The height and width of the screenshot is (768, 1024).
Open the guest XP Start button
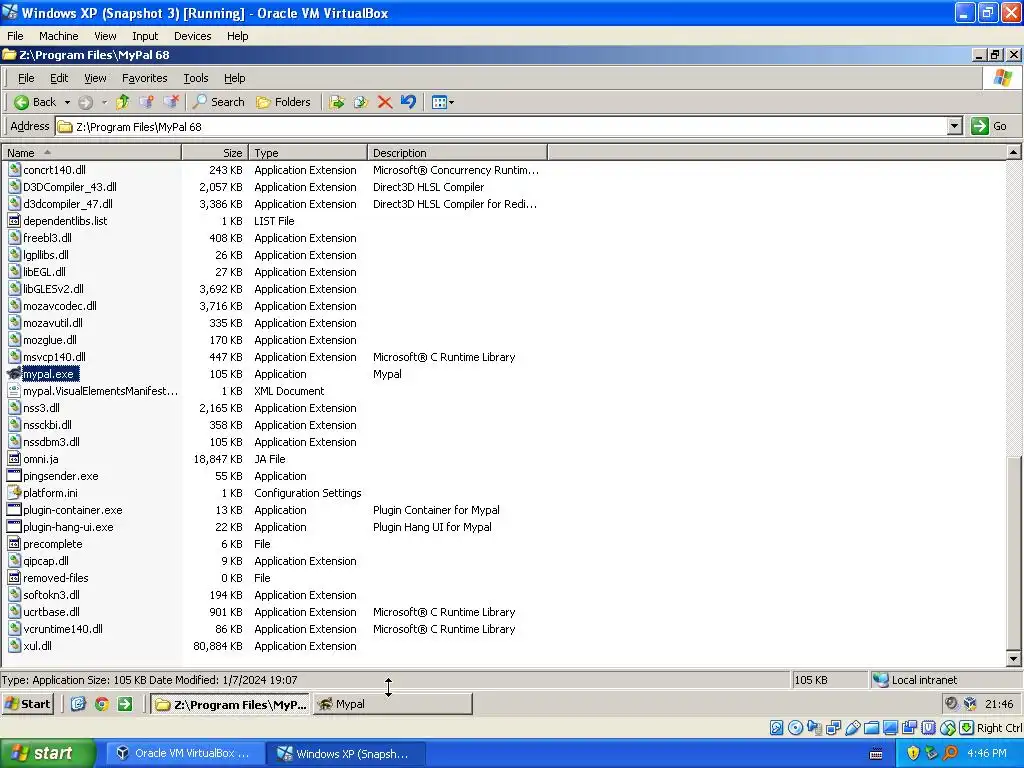[x=27, y=704]
